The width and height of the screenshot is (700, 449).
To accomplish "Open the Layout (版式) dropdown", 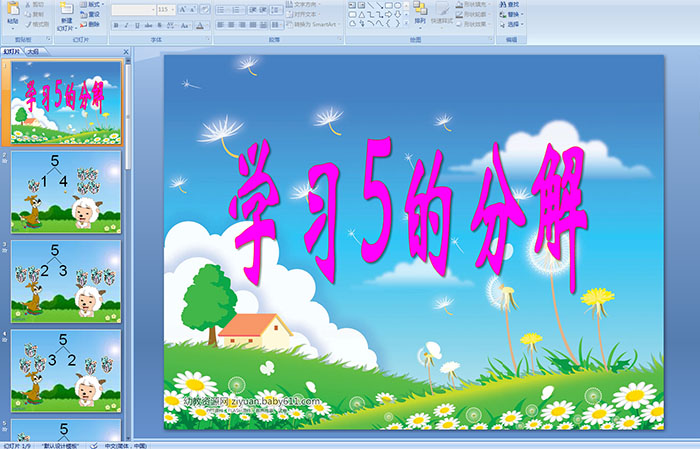I will click(92, 4).
